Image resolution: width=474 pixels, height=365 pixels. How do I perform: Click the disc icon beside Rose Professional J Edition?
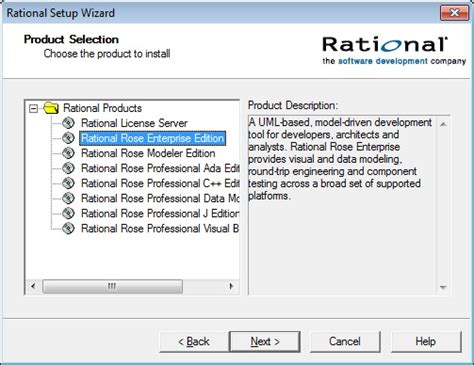68,213
